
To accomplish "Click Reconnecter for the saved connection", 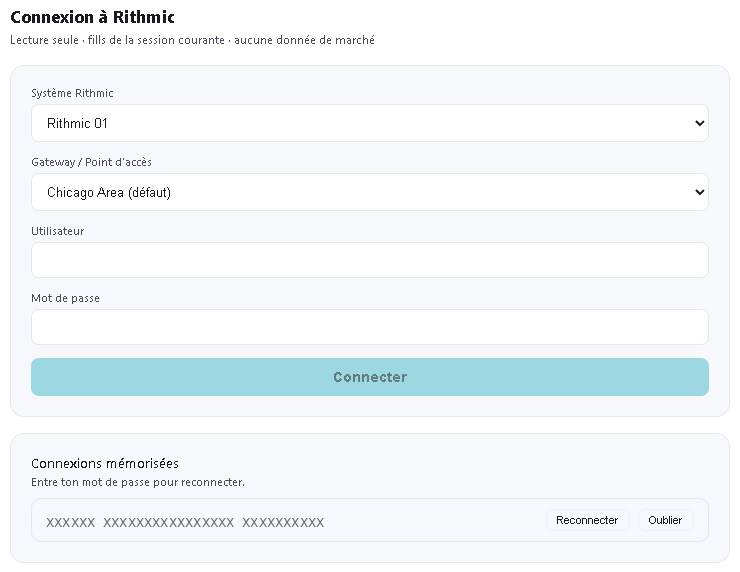I will click(x=587, y=520).
